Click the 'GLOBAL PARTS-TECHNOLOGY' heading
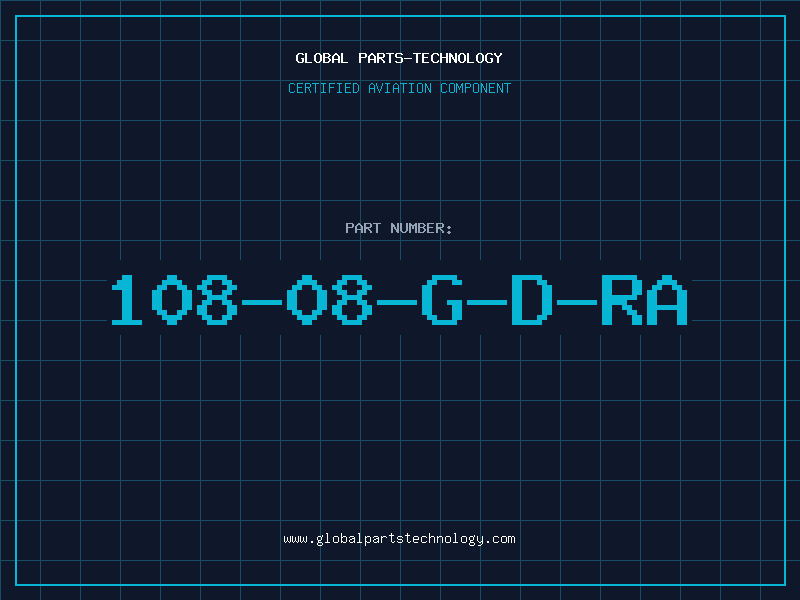 [399, 58]
